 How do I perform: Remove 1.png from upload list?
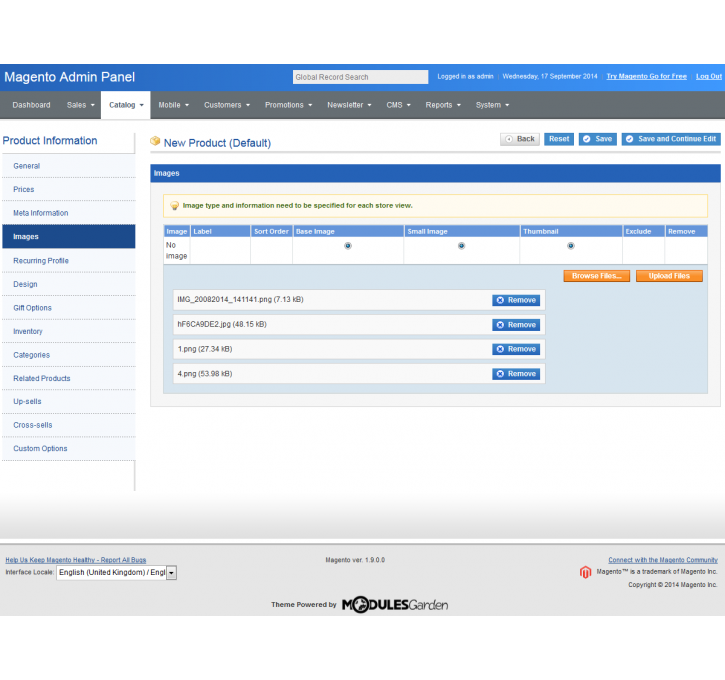point(516,349)
